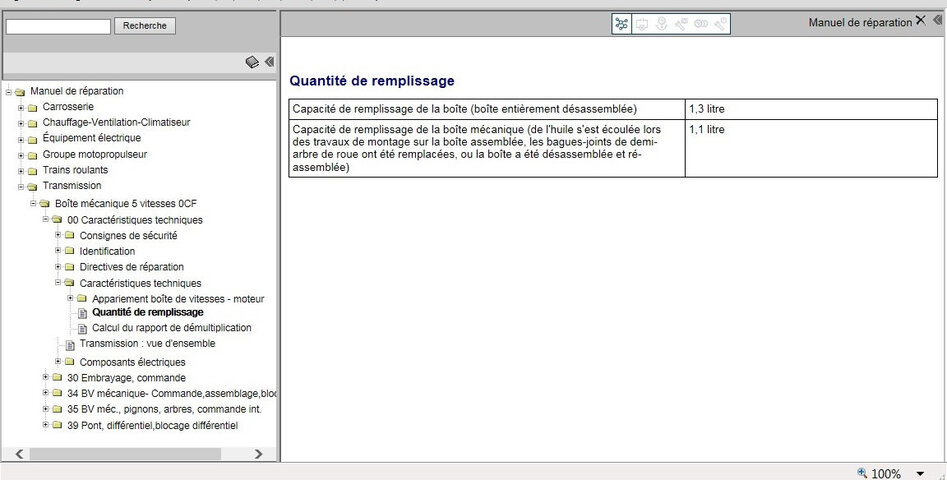Click document icon beside Transmission : vue d'ensemble
The width and height of the screenshot is (947, 480).
pyautogui.click(x=70, y=345)
